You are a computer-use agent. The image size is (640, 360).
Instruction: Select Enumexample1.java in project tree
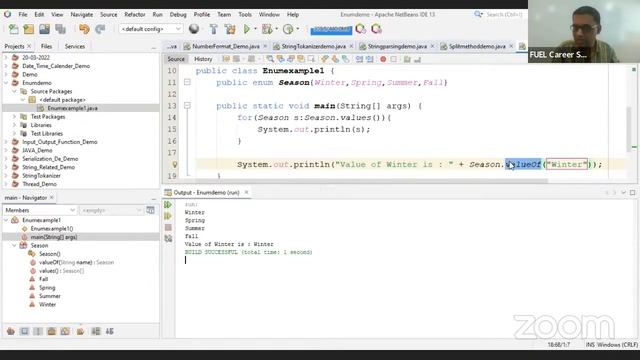coord(72,108)
